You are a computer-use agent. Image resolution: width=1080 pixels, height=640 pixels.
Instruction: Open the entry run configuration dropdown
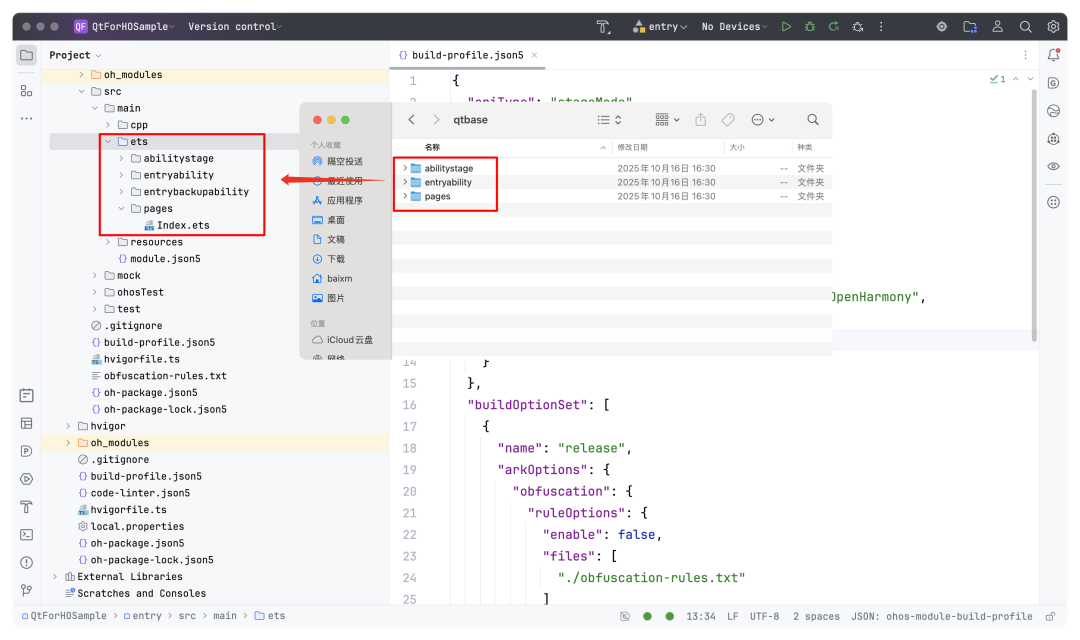pyautogui.click(x=659, y=27)
